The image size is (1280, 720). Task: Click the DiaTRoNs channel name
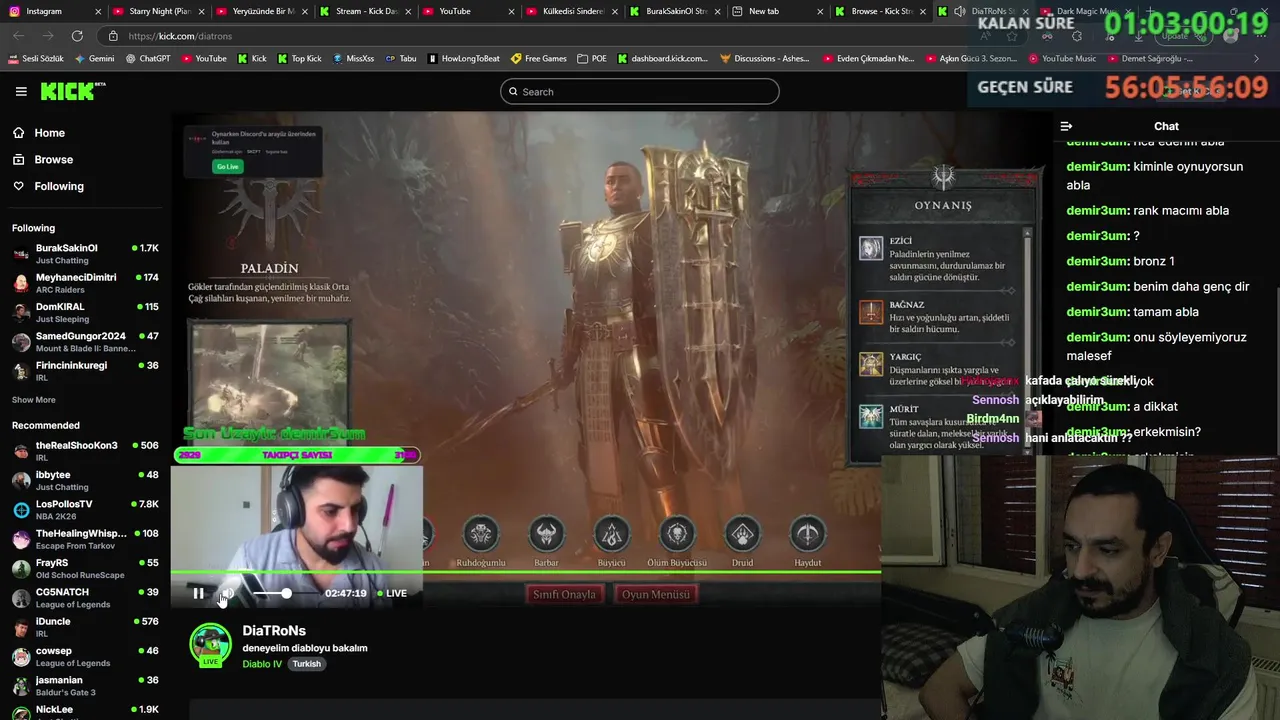point(274,631)
